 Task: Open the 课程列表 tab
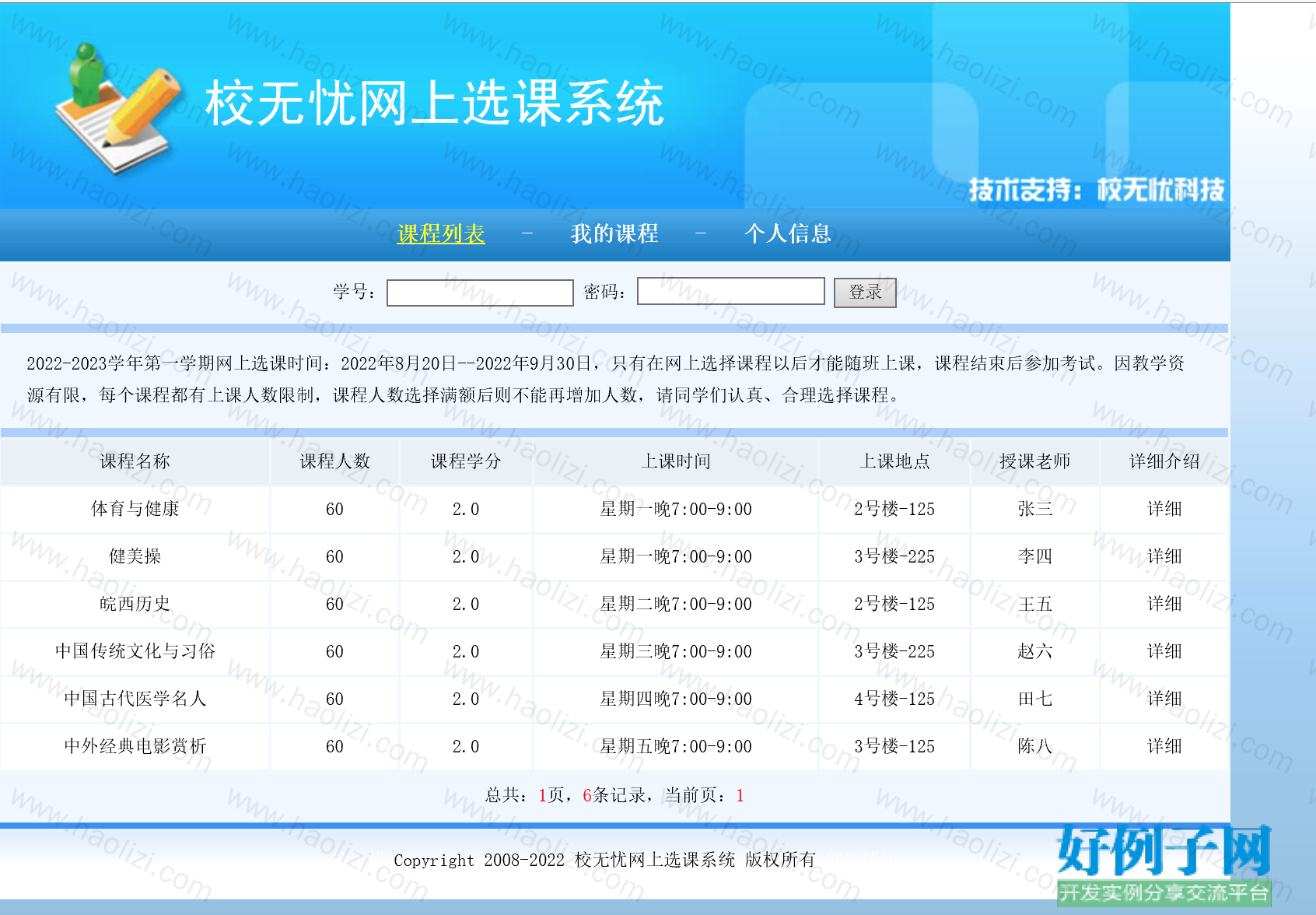point(441,233)
